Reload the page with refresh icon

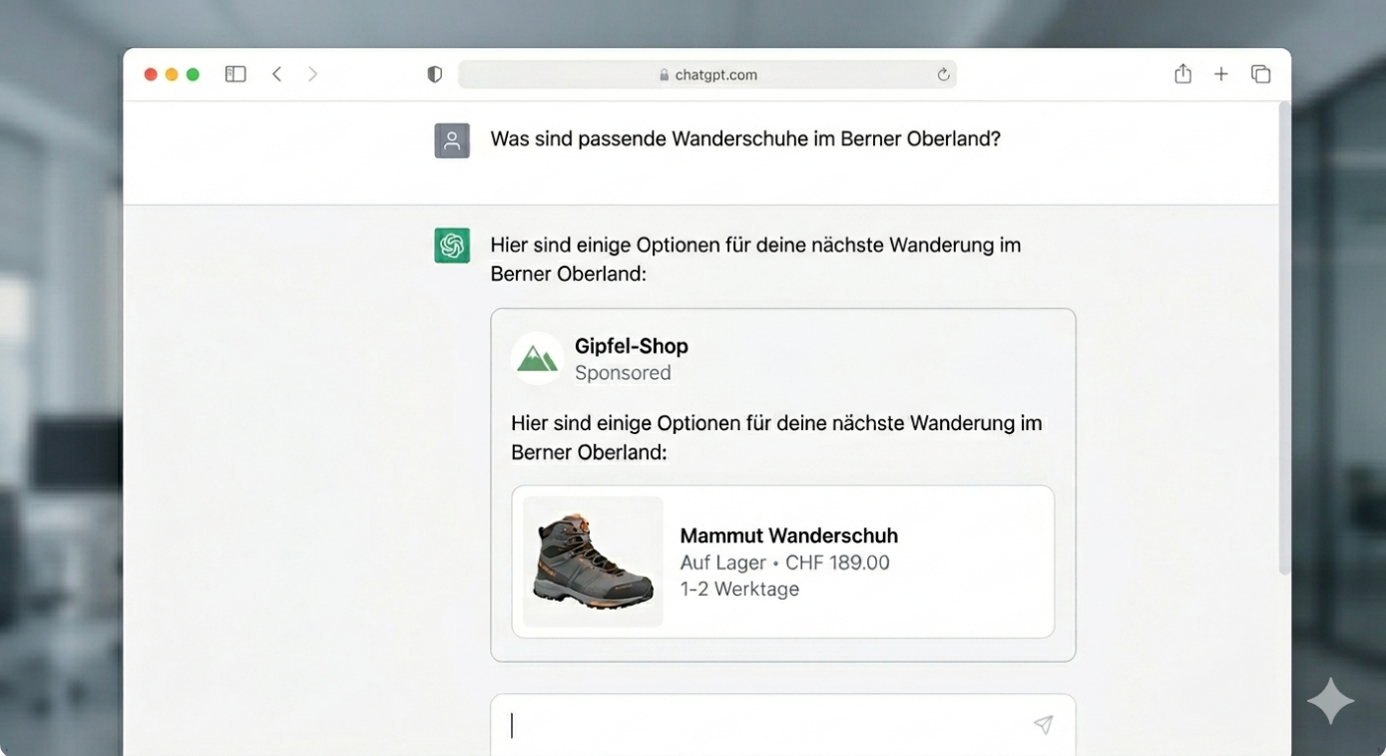(943, 74)
